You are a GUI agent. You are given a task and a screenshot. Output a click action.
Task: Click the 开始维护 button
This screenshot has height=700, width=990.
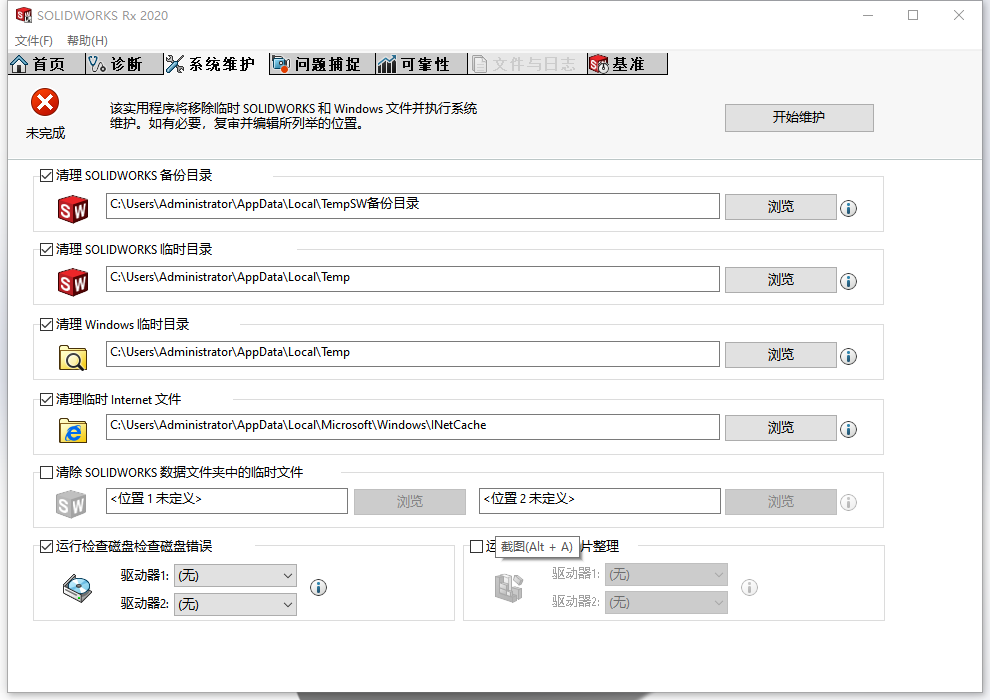coord(799,117)
